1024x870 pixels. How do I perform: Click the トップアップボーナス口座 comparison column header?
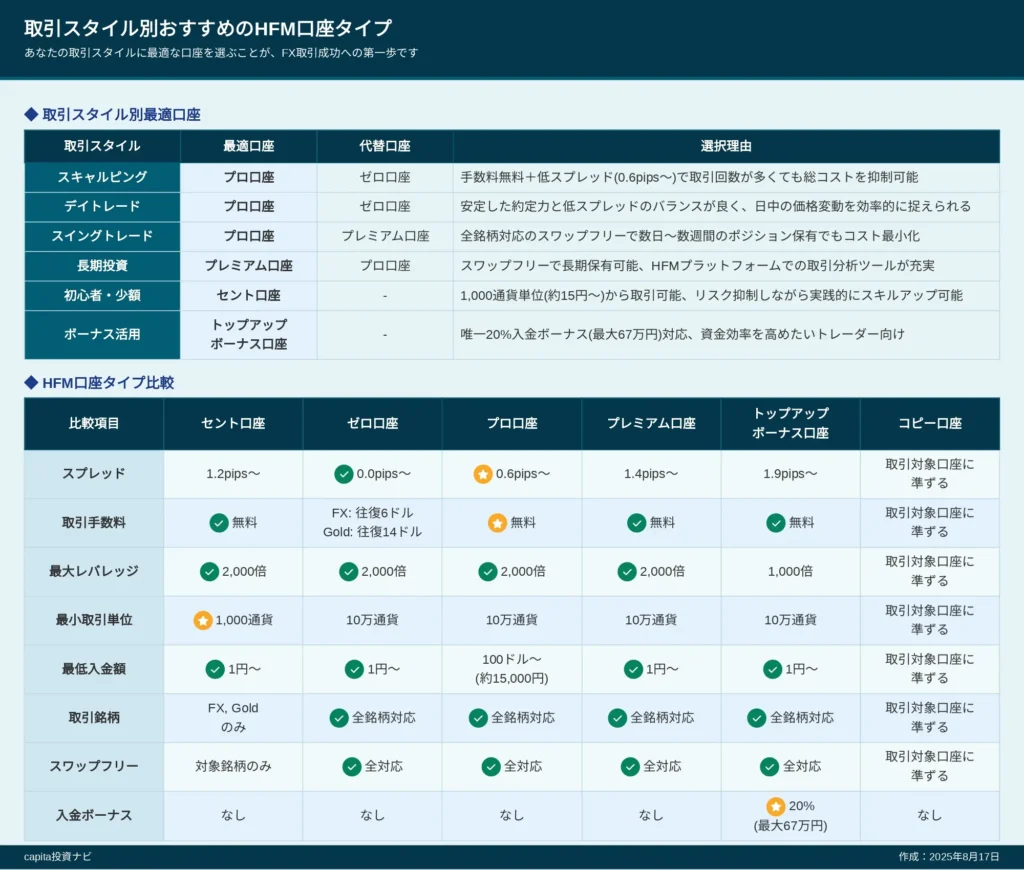coord(790,423)
